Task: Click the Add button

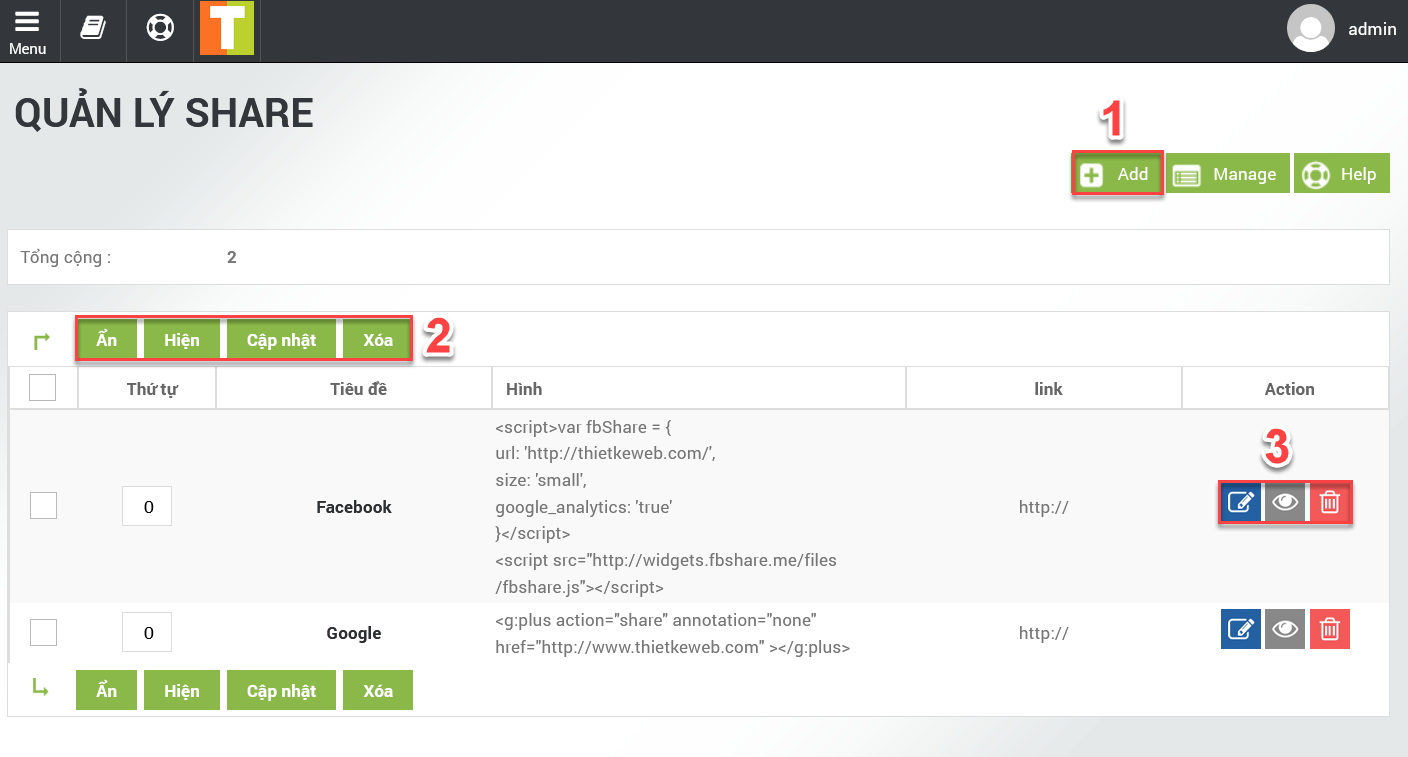Action: tap(1117, 174)
